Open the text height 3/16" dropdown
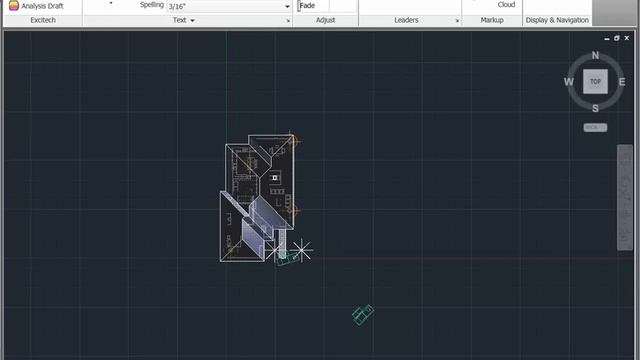640x360 pixels. (x=287, y=6)
